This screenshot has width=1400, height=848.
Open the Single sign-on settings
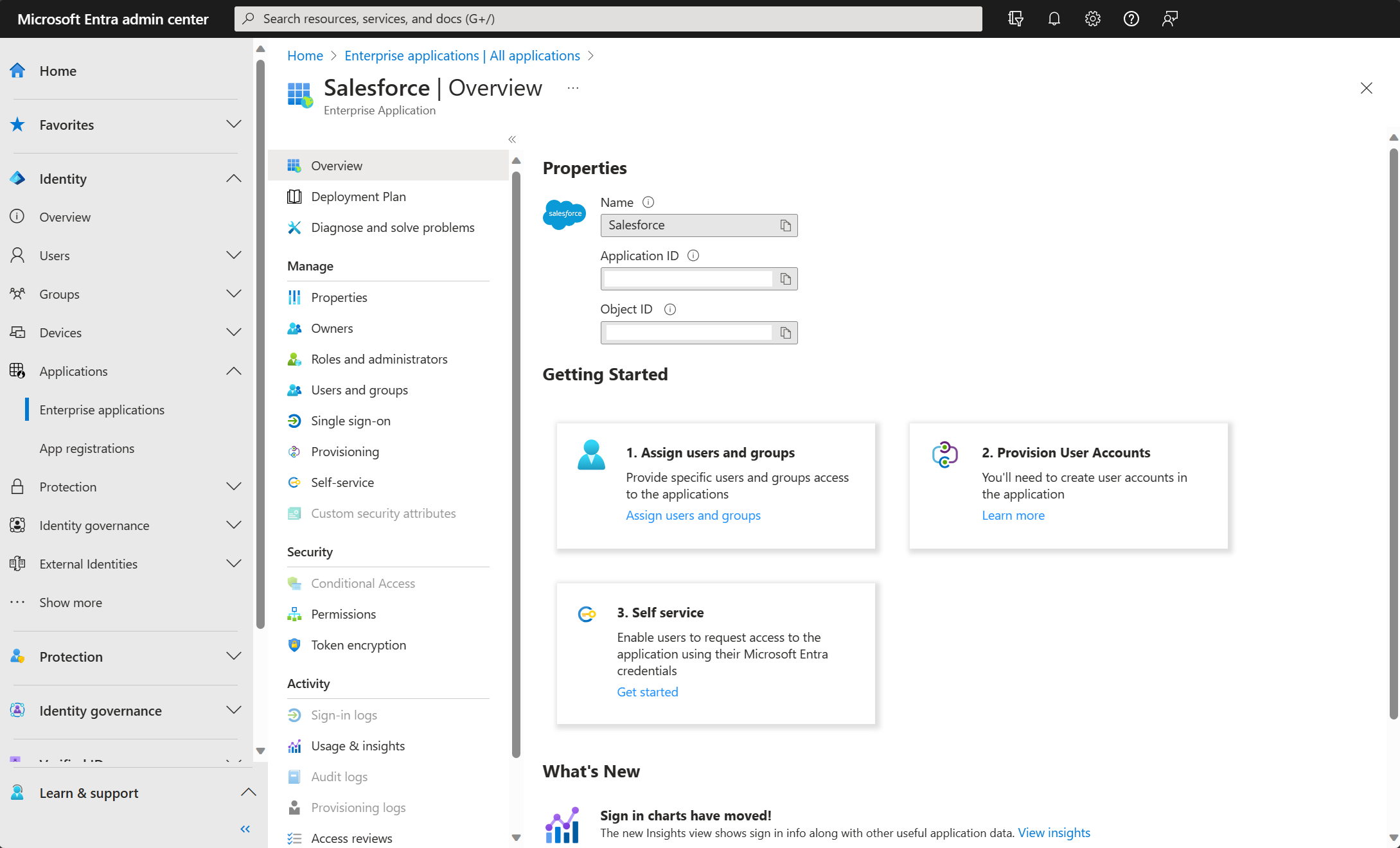350,420
